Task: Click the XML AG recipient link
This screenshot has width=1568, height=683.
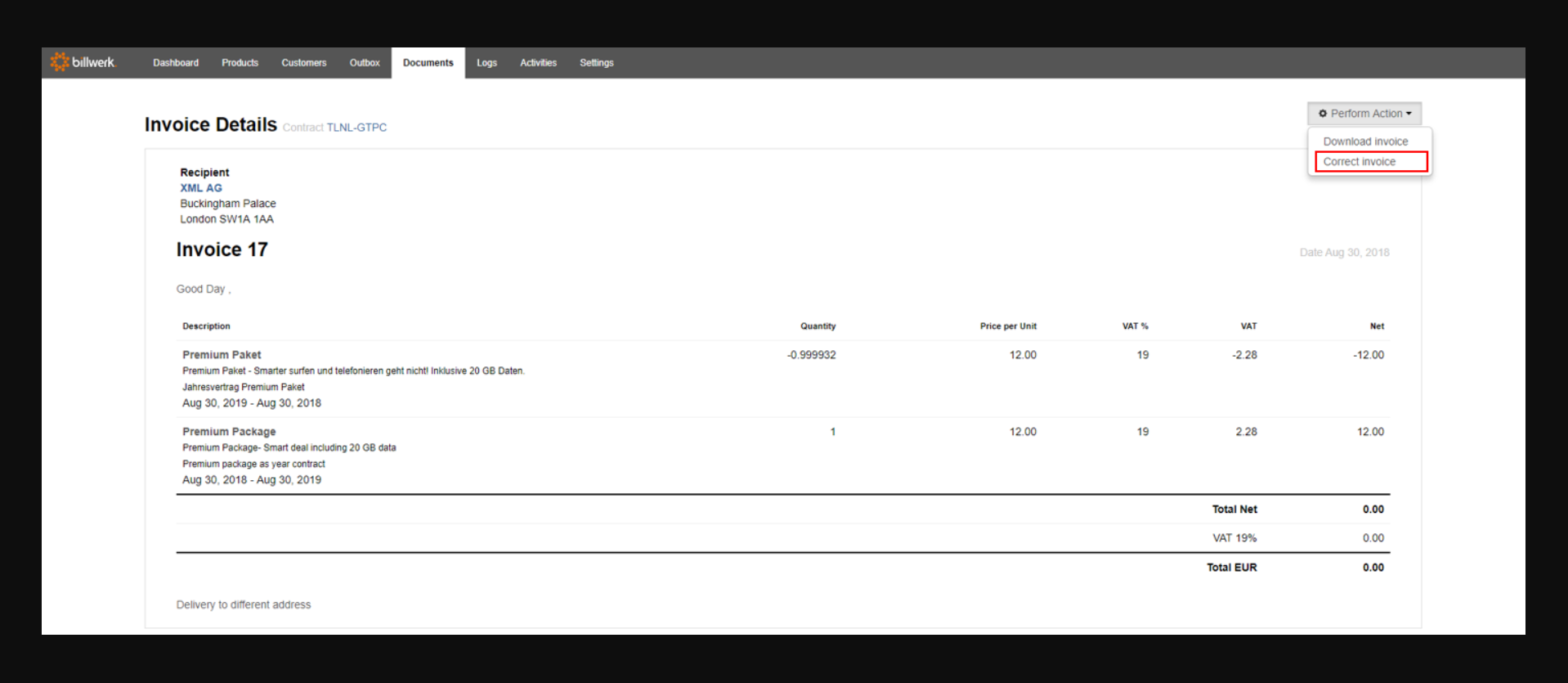Action: coord(201,188)
